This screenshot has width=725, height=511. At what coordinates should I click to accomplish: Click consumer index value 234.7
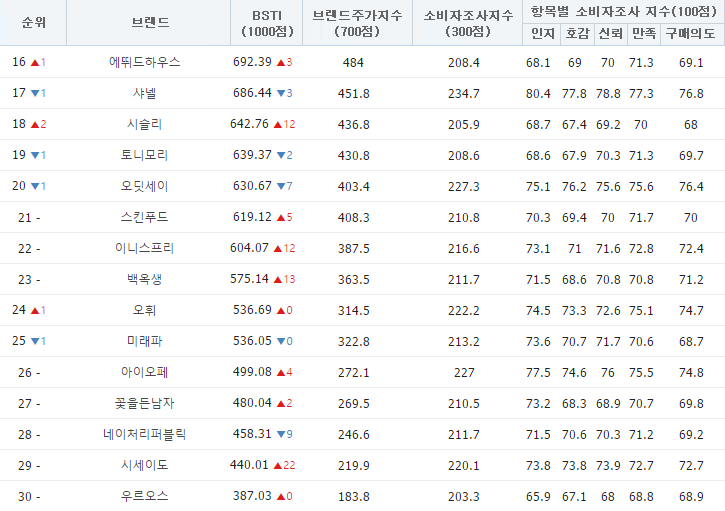click(x=464, y=93)
